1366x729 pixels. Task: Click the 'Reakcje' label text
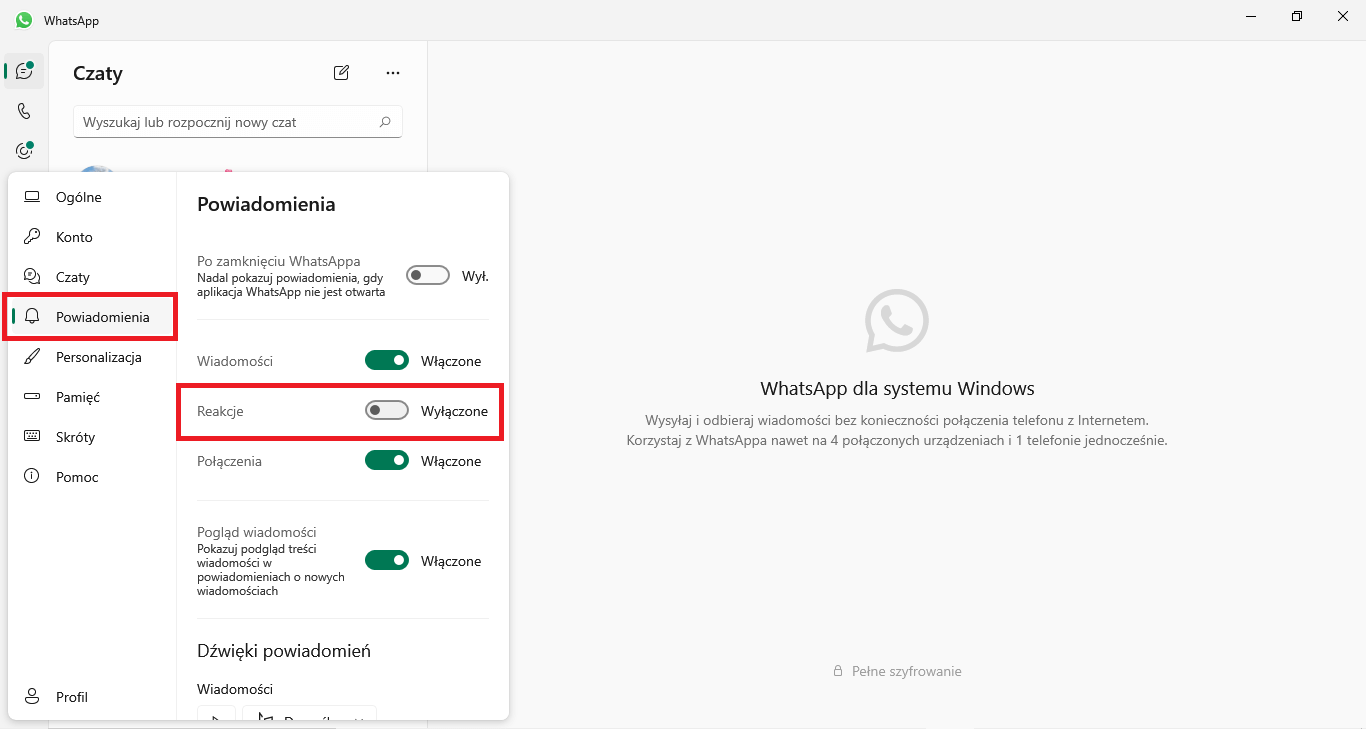click(220, 411)
